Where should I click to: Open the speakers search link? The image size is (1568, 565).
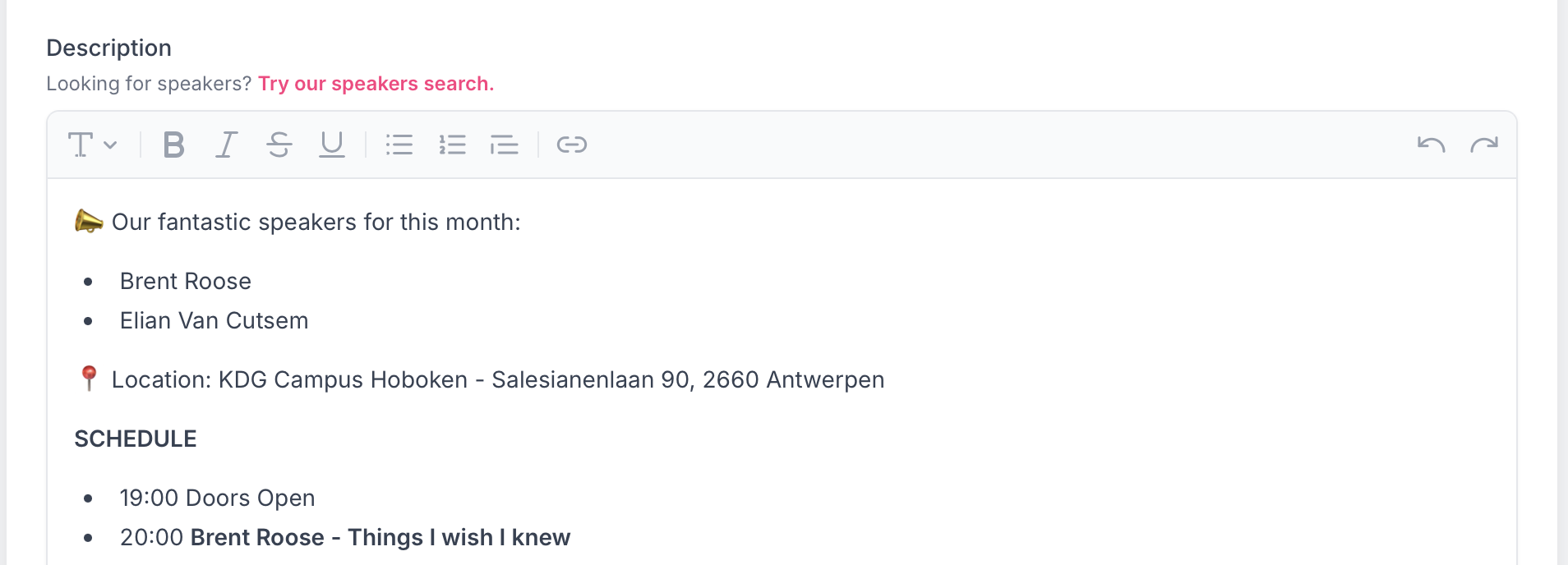376,84
